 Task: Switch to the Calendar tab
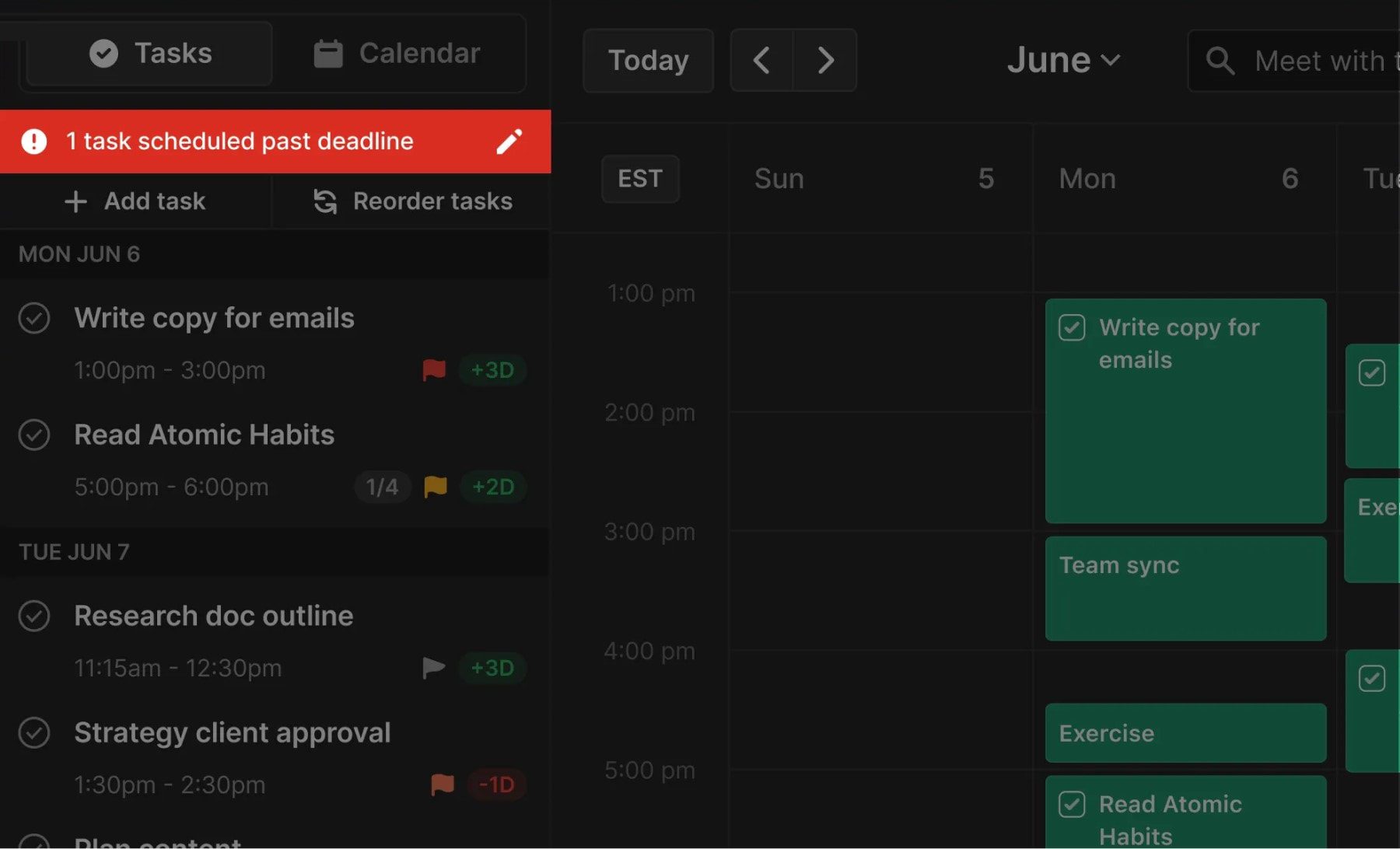tap(399, 52)
